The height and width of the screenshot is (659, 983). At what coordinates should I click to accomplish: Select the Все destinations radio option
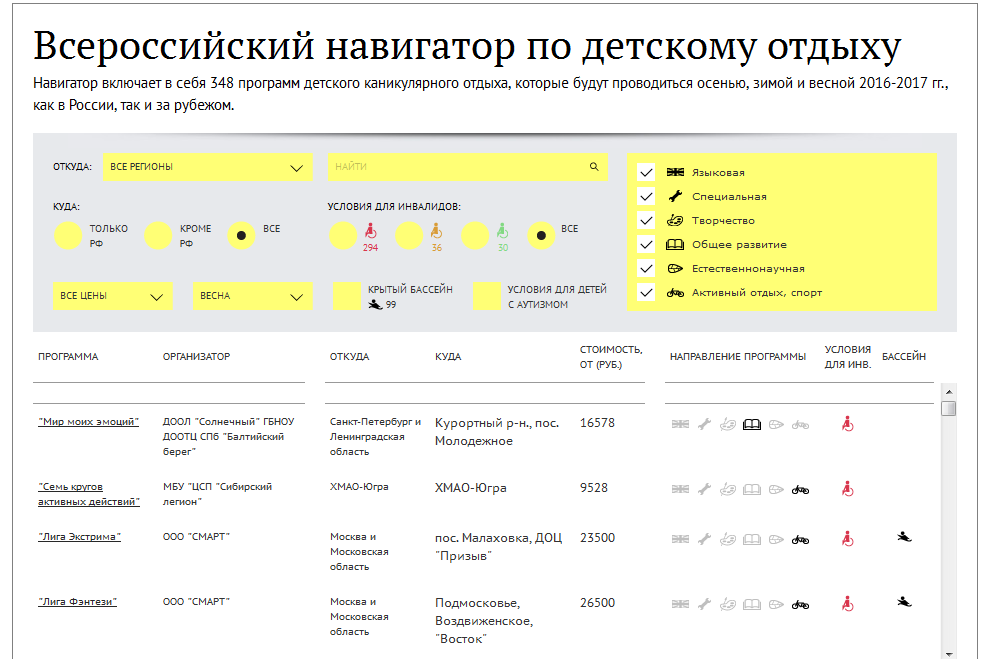[241, 236]
